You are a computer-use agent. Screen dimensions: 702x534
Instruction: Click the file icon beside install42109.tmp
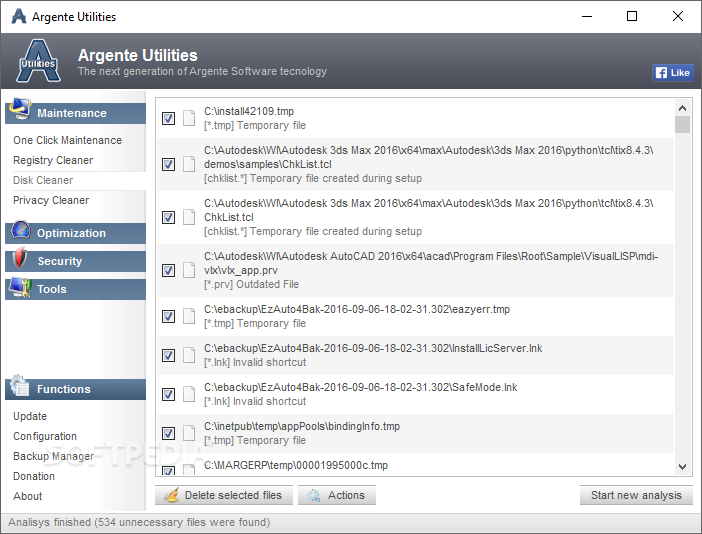coord(189,118)
